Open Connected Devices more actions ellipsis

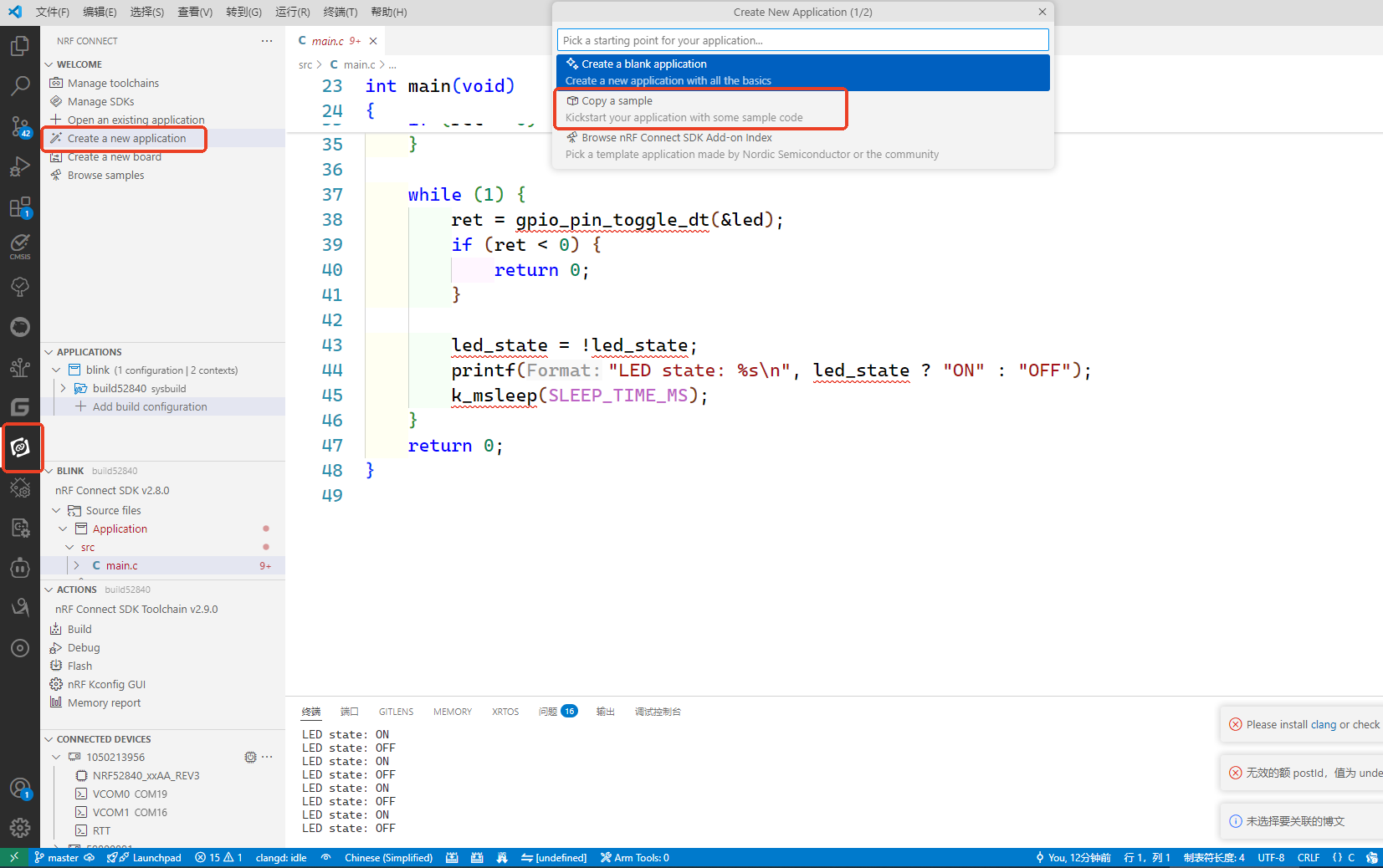(267, 757)
